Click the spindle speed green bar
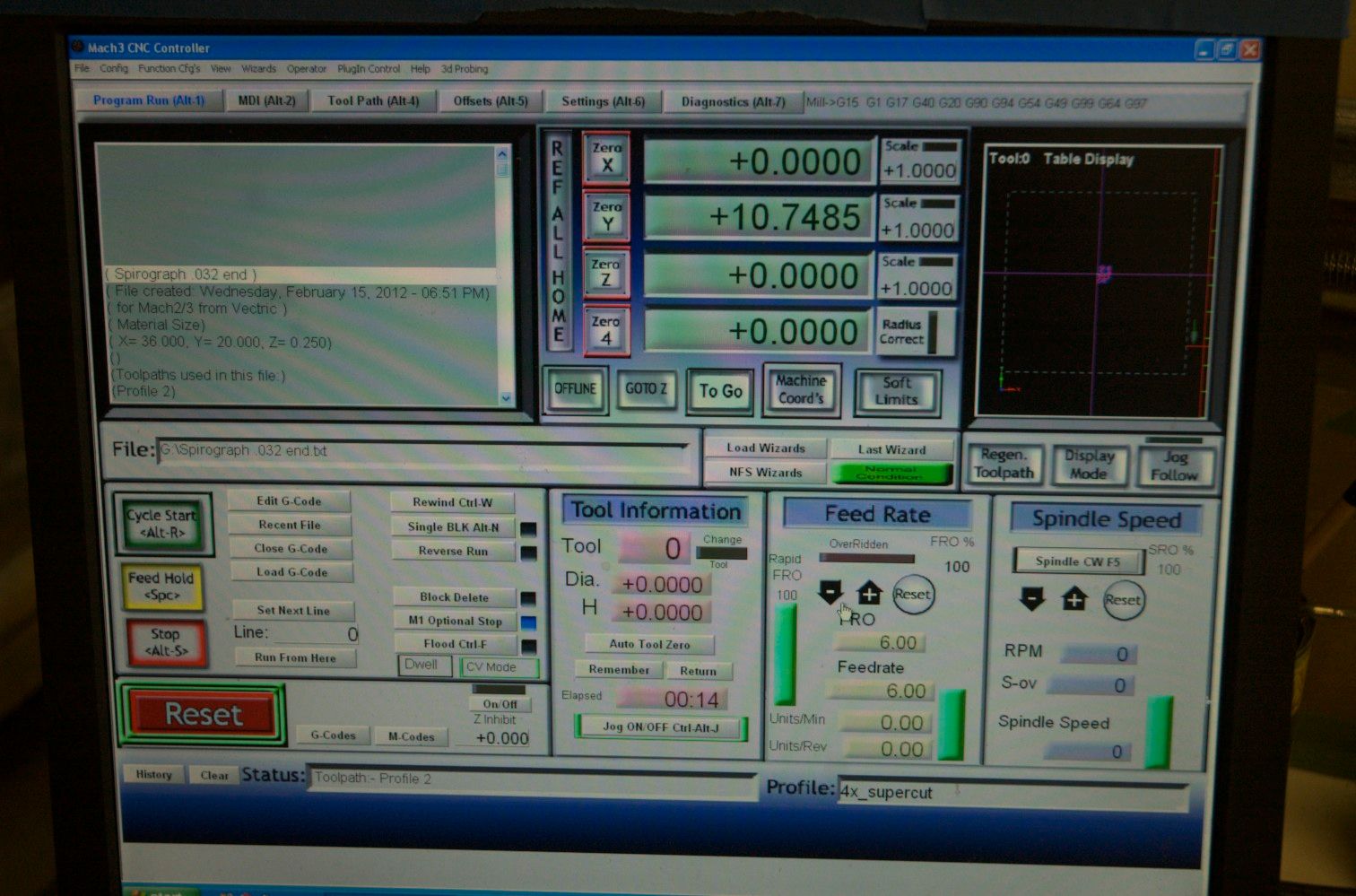The image size is (1356, 896). (x=1159, y=732)
